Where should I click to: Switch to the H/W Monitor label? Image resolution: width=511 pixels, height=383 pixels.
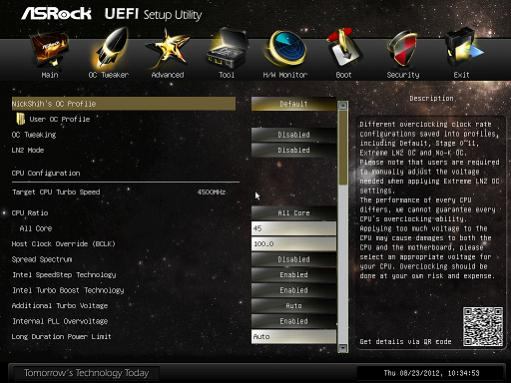[285, 75]
